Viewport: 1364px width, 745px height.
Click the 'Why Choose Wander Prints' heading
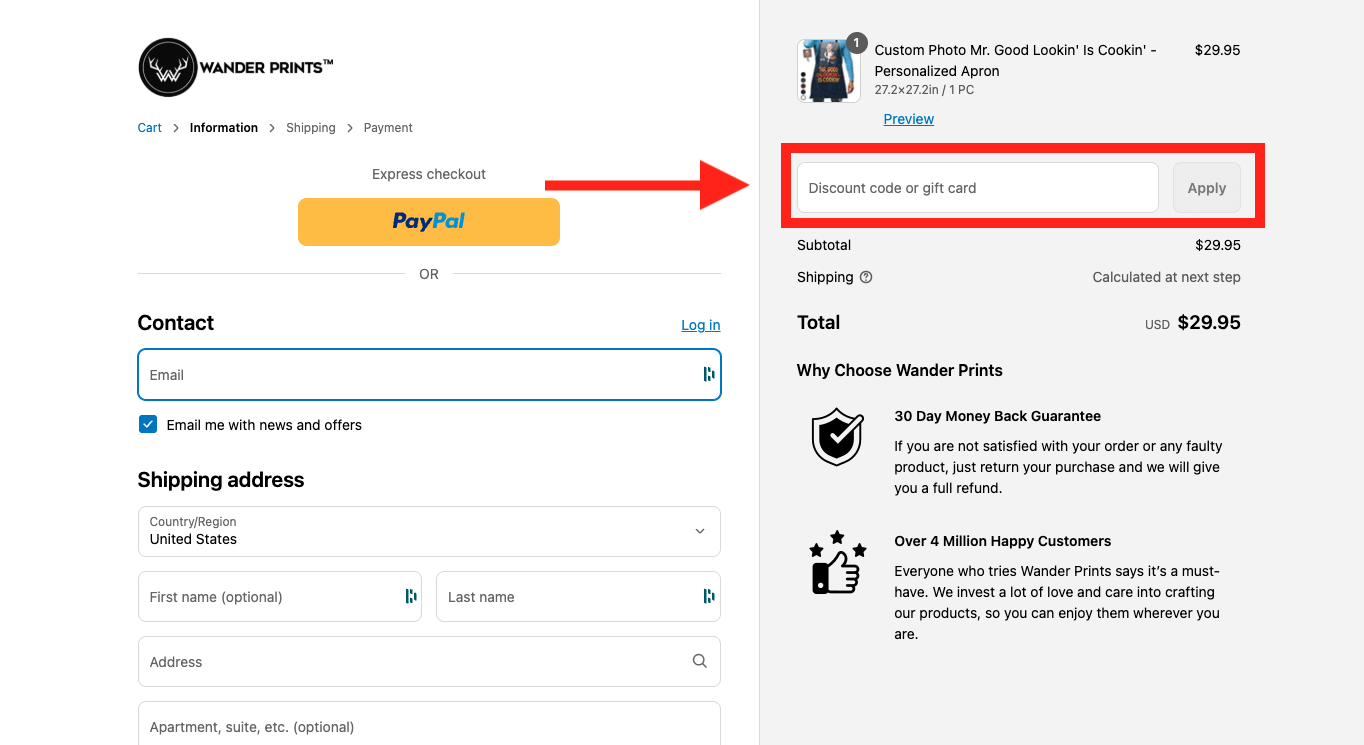tap(900, 370)
